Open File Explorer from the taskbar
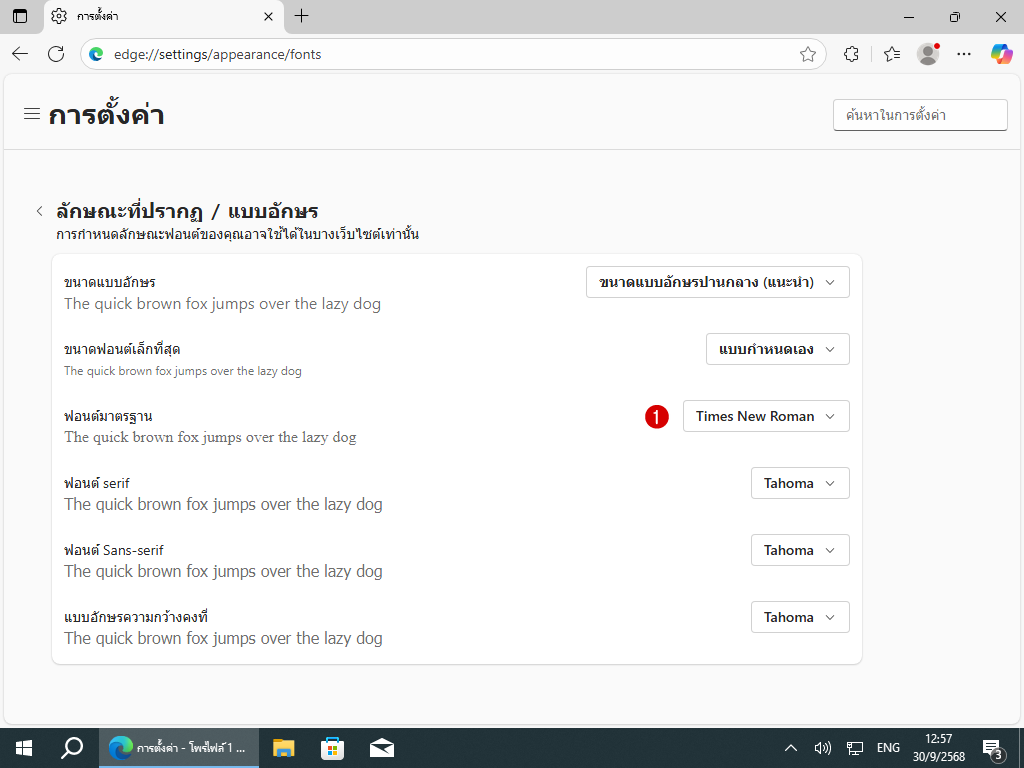Image resolution: width=1024 pixels, height=768 pixels. (284, 747)
